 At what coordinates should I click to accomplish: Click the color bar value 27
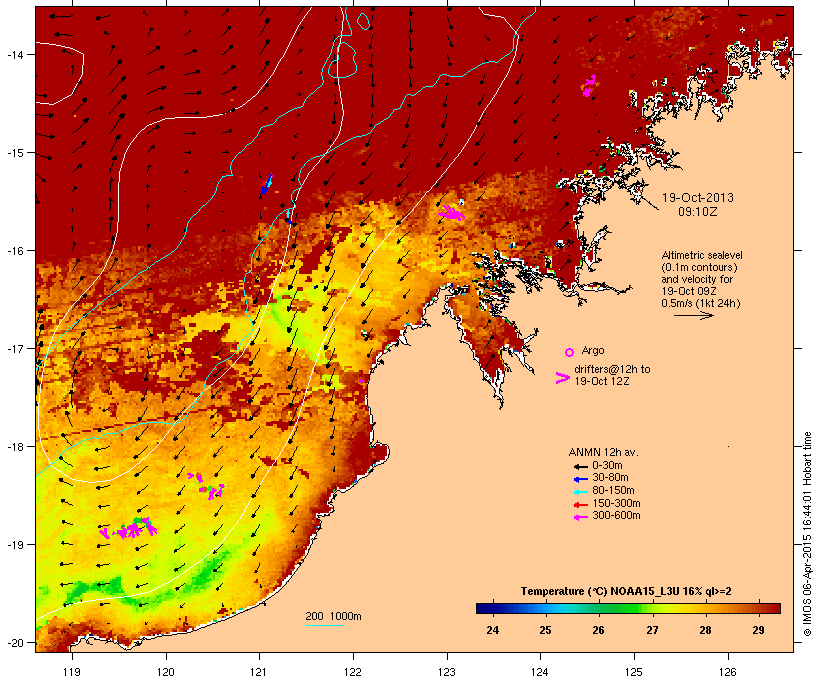coord(652,630)
